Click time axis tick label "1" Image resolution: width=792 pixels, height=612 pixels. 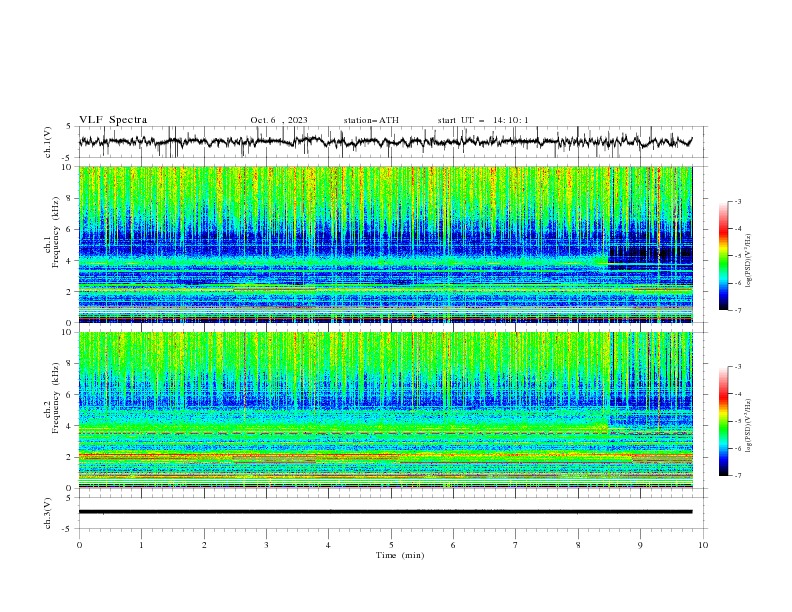[141, 545]
